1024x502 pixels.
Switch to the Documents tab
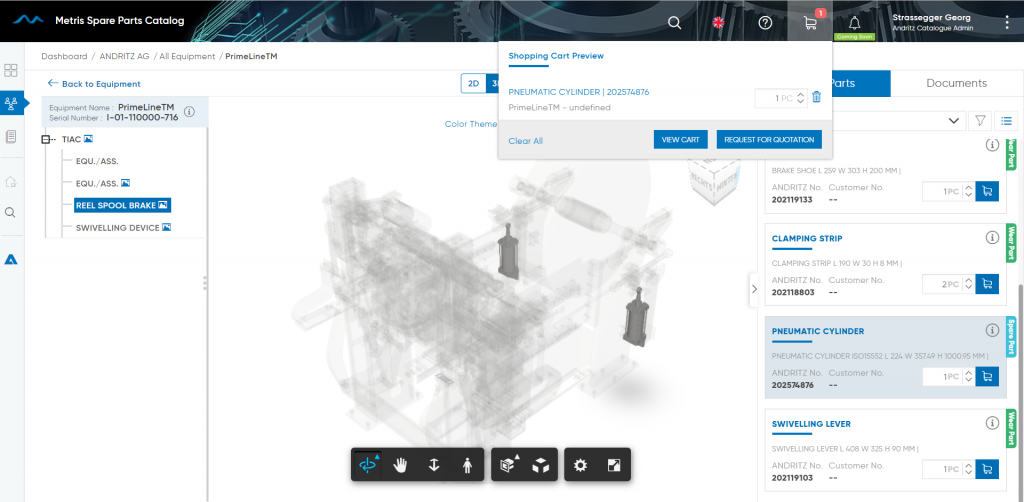957,83
